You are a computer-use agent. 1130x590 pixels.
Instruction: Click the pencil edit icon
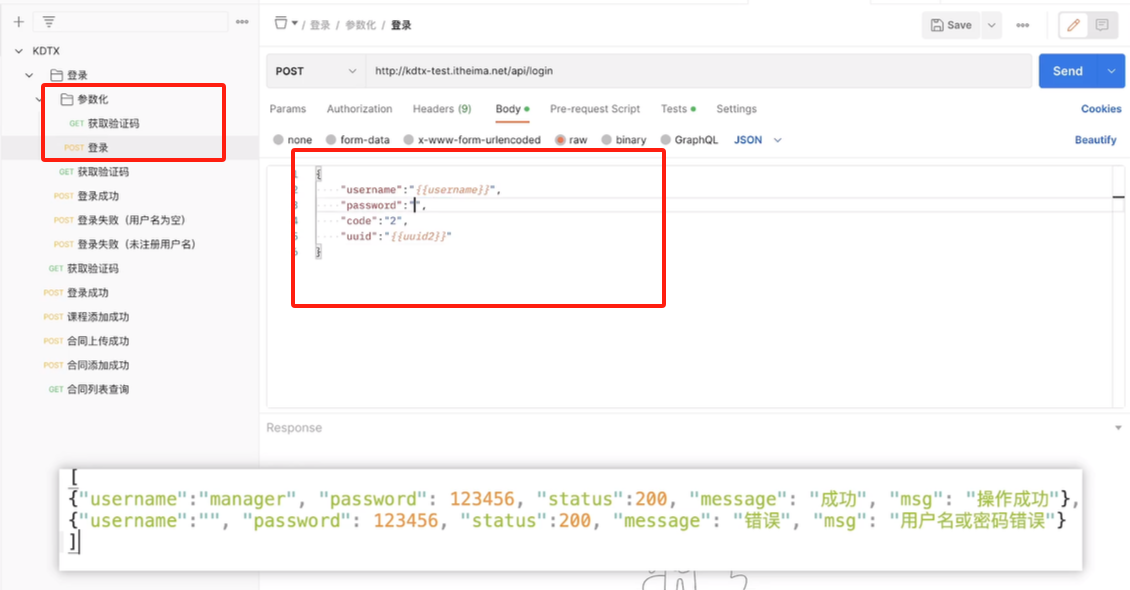click(1073, 25)
